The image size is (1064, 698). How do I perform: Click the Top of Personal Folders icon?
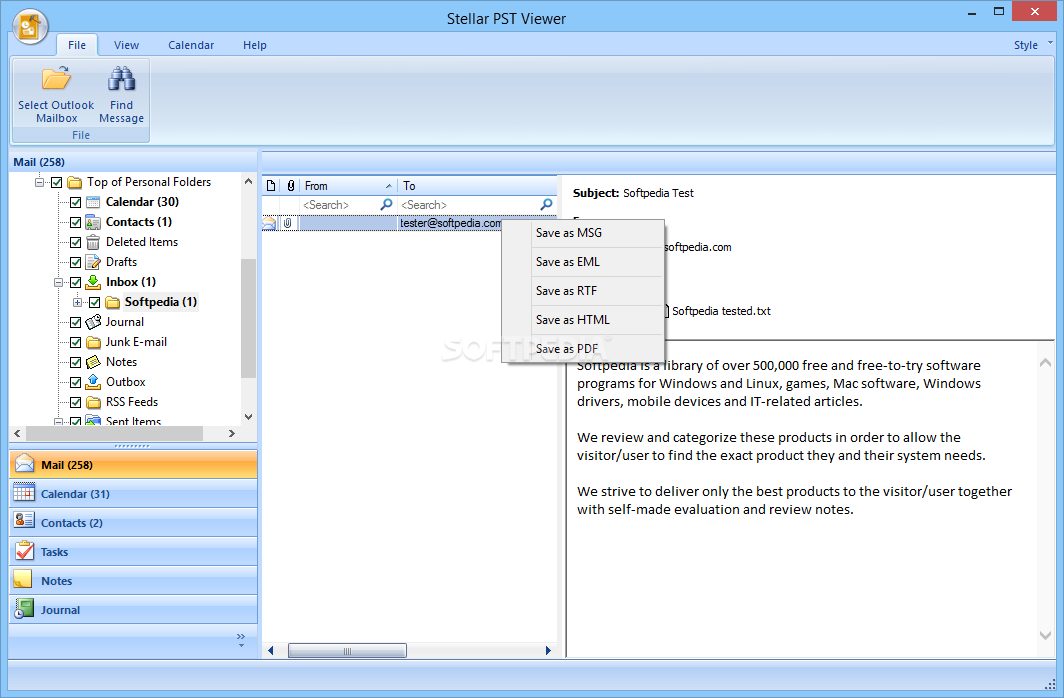75,182
